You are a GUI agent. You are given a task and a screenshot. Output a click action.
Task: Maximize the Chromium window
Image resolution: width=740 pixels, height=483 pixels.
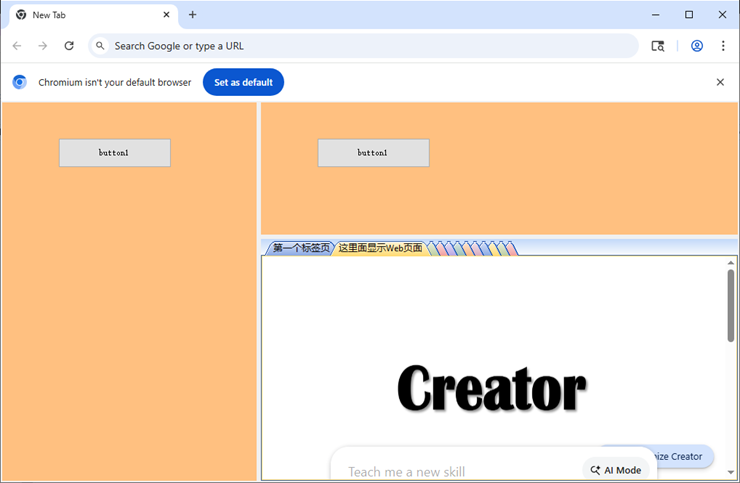point(689,15)
